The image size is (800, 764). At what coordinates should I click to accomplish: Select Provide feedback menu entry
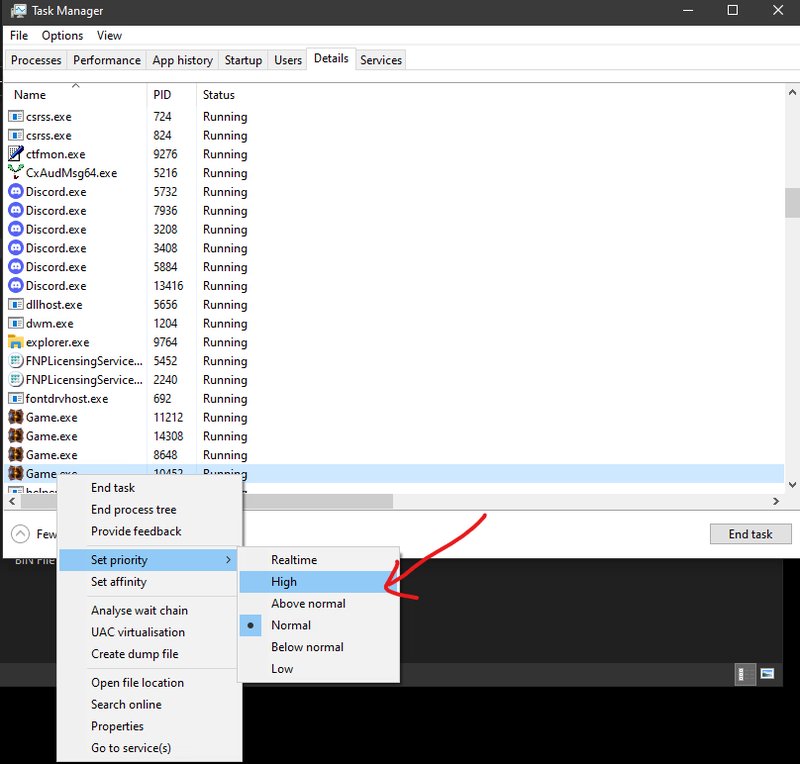tap(149, 531)
